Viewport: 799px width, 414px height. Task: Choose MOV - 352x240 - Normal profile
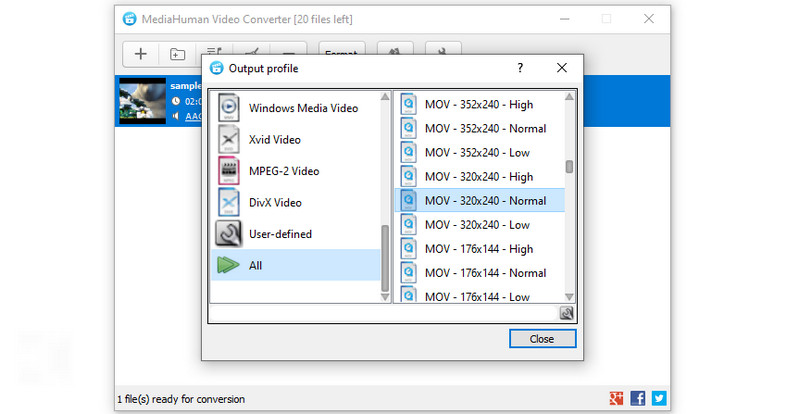point(480,128)
